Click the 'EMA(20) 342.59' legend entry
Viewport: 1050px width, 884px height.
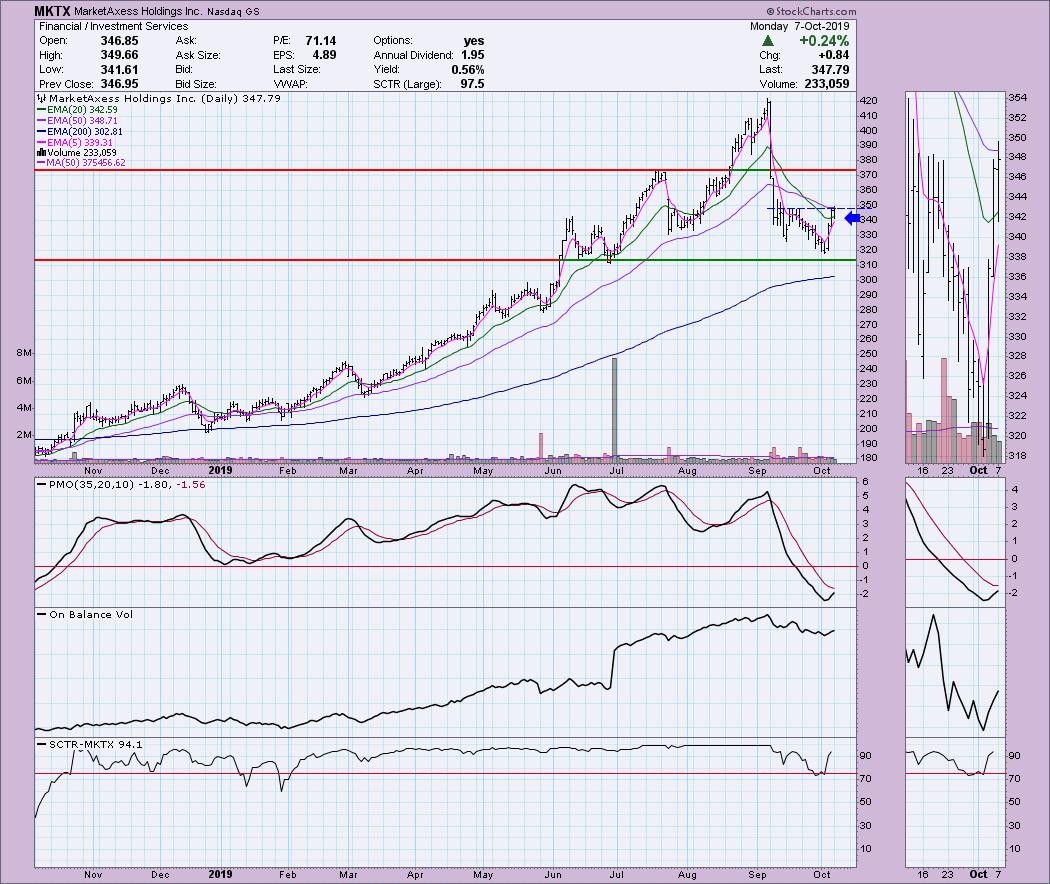coord(78,110)
